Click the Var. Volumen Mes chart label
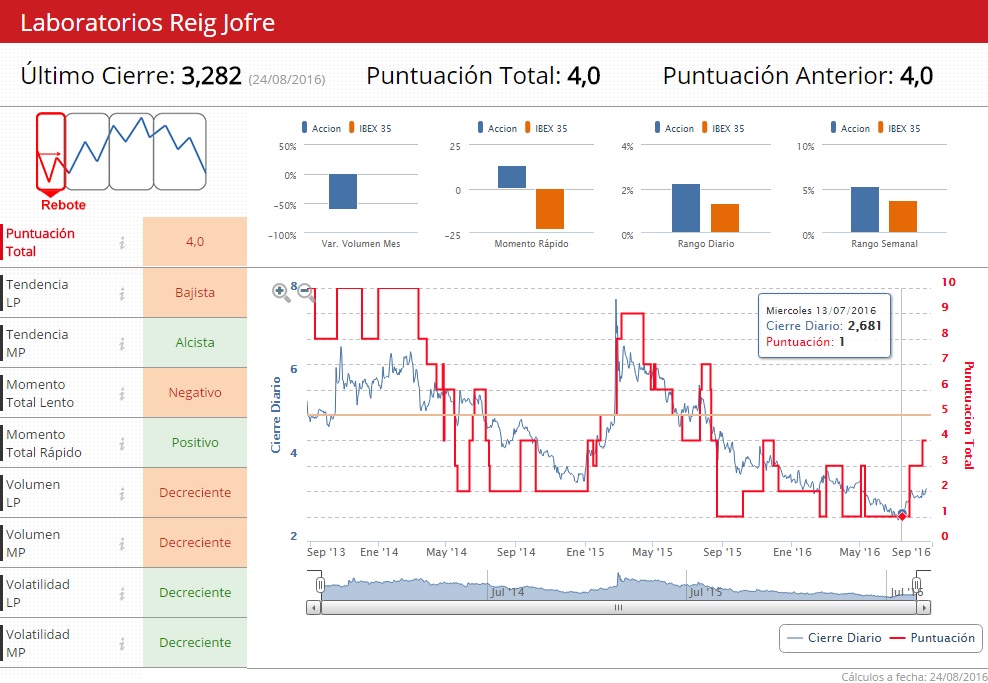Image resolution: width=988 pixels, height=683 pixels. pos(360,244)
